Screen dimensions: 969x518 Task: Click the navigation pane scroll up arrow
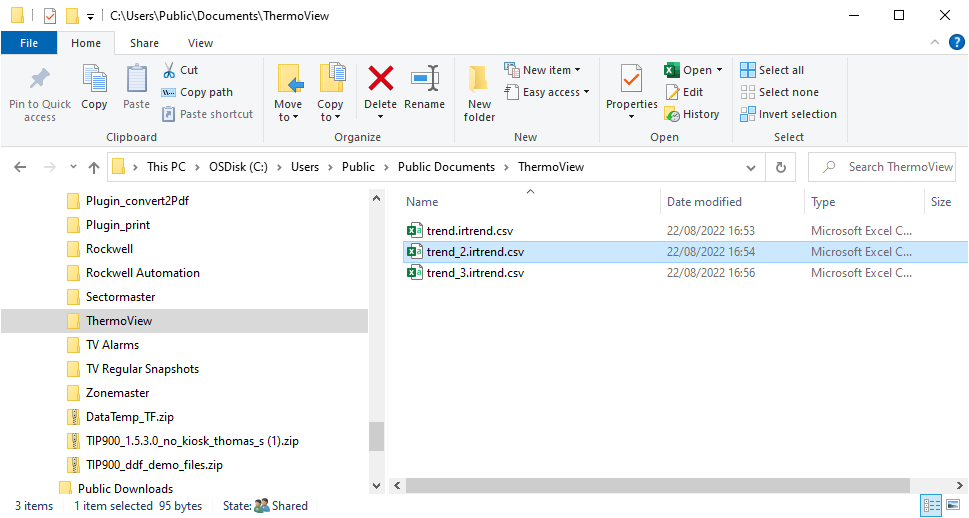(376, 198)
